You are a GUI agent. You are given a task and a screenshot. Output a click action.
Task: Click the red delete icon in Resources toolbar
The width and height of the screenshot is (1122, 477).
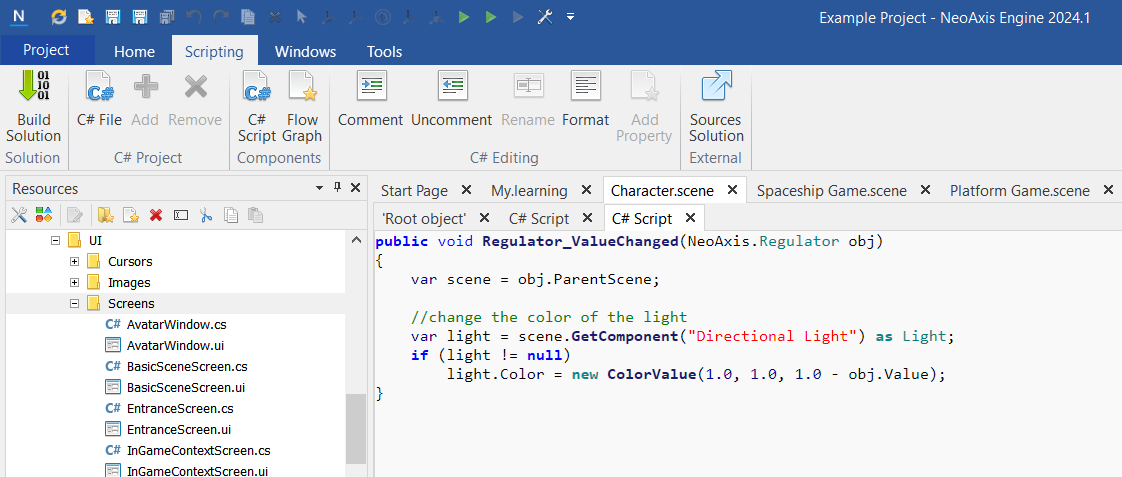tap(156, 215)
